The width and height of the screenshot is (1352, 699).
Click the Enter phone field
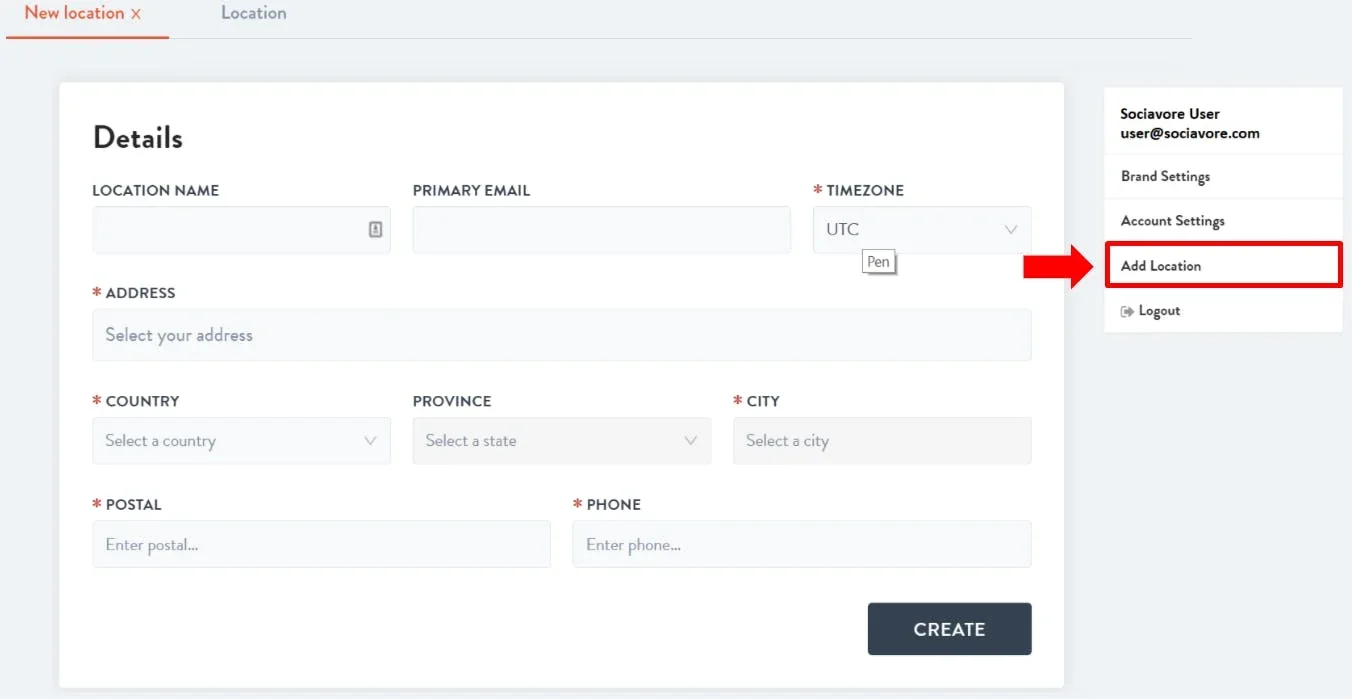point(801,544)
